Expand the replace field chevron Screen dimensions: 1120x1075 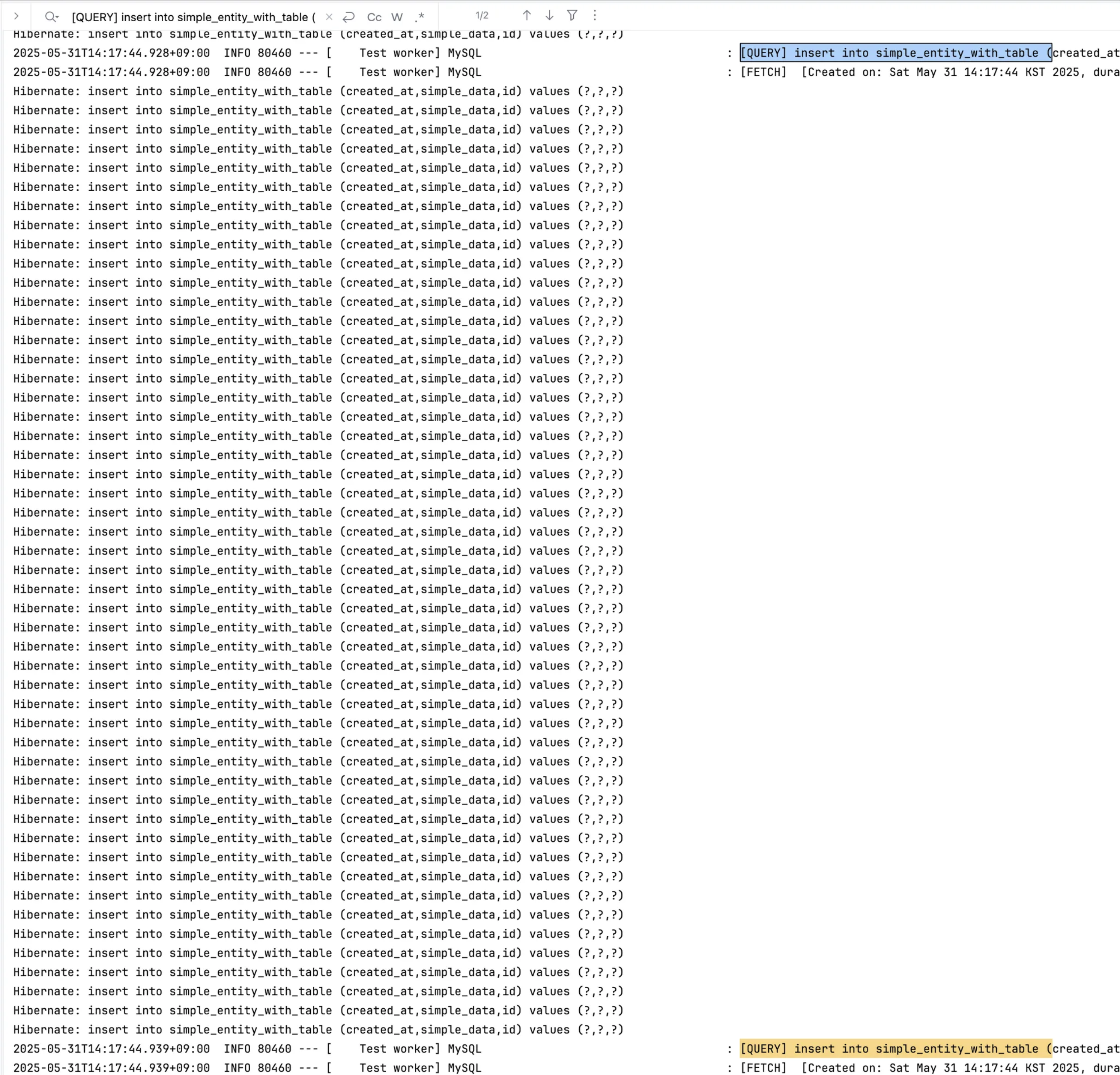click(16, 16)
